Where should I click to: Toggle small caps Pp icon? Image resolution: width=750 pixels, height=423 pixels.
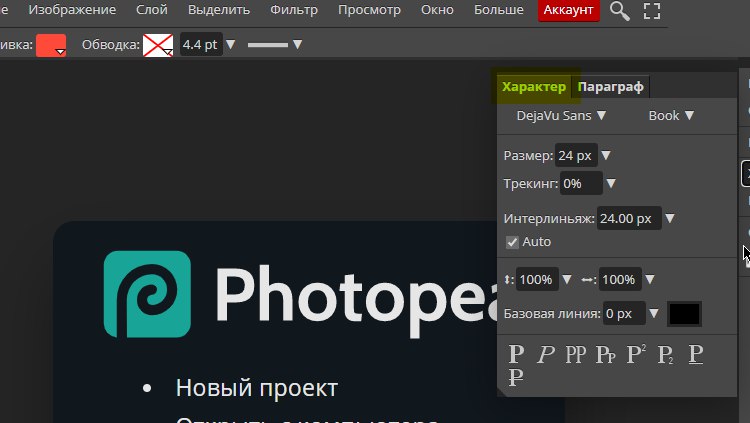point(606,355)
